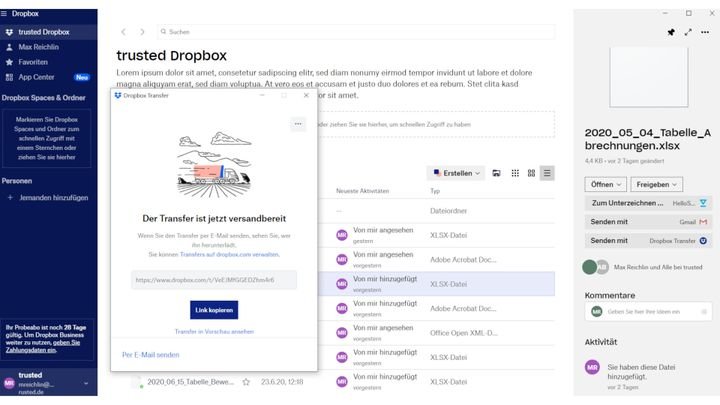This screenshot has width=720, height=405.
Task: Star the 2020_06_15_Tabelle_Bewe file
Action: (246, 382)
